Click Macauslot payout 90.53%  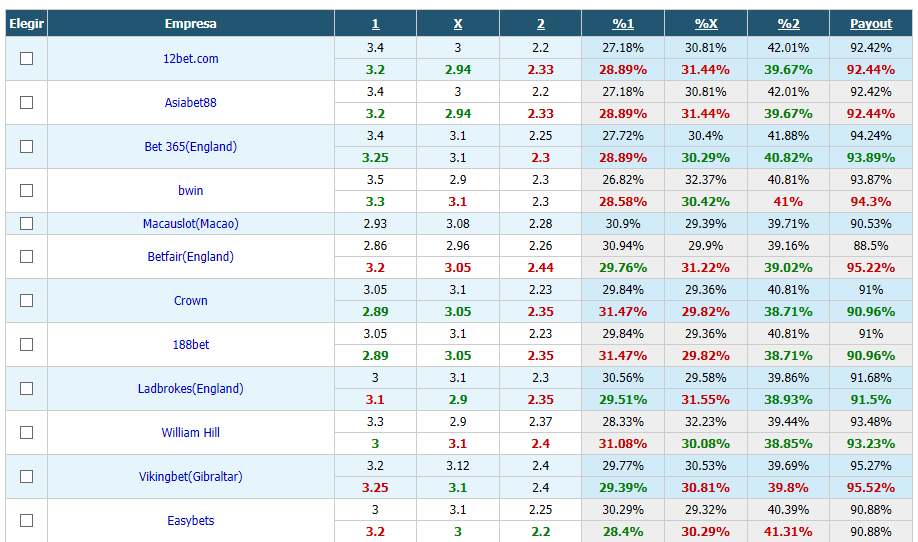[x=871, y=224]
